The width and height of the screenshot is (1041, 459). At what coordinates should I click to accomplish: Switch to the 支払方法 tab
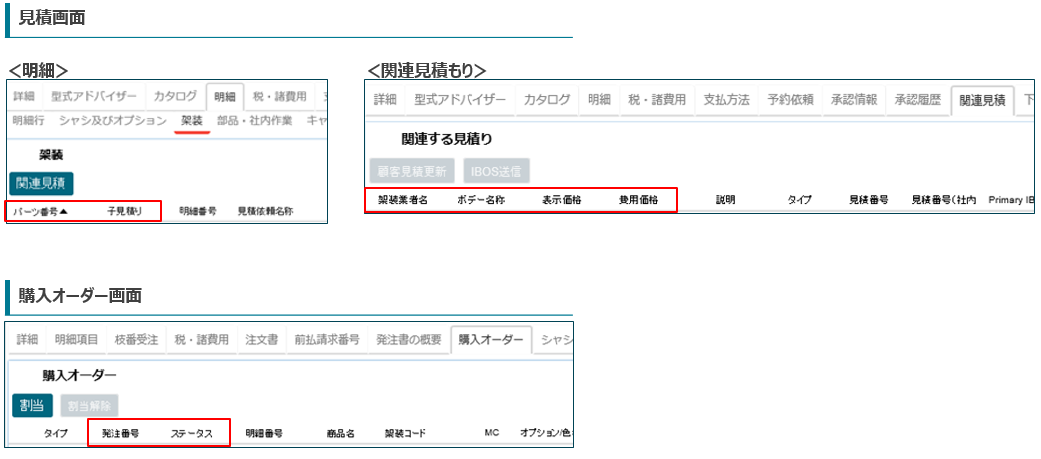click(x=726, y=99)
